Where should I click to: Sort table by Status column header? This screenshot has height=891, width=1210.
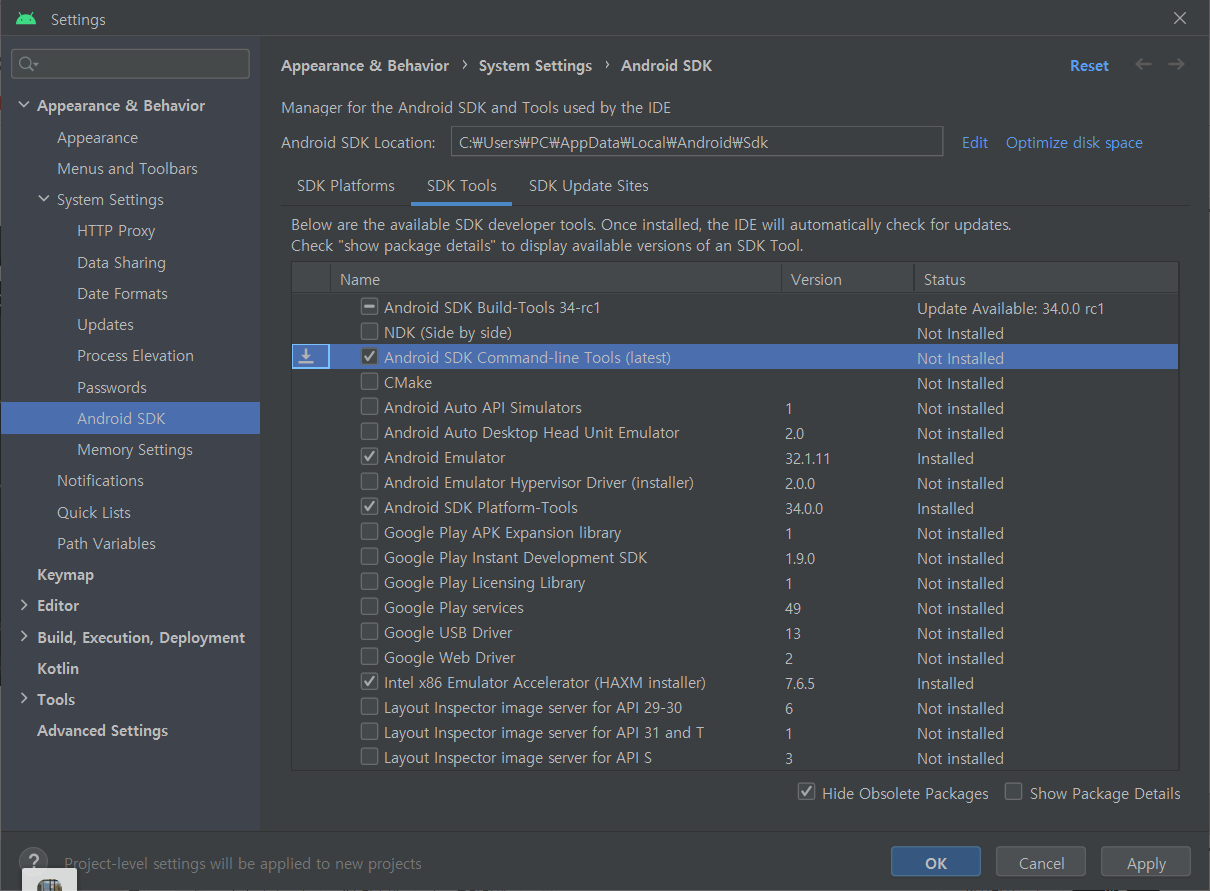click(1046, 279)
